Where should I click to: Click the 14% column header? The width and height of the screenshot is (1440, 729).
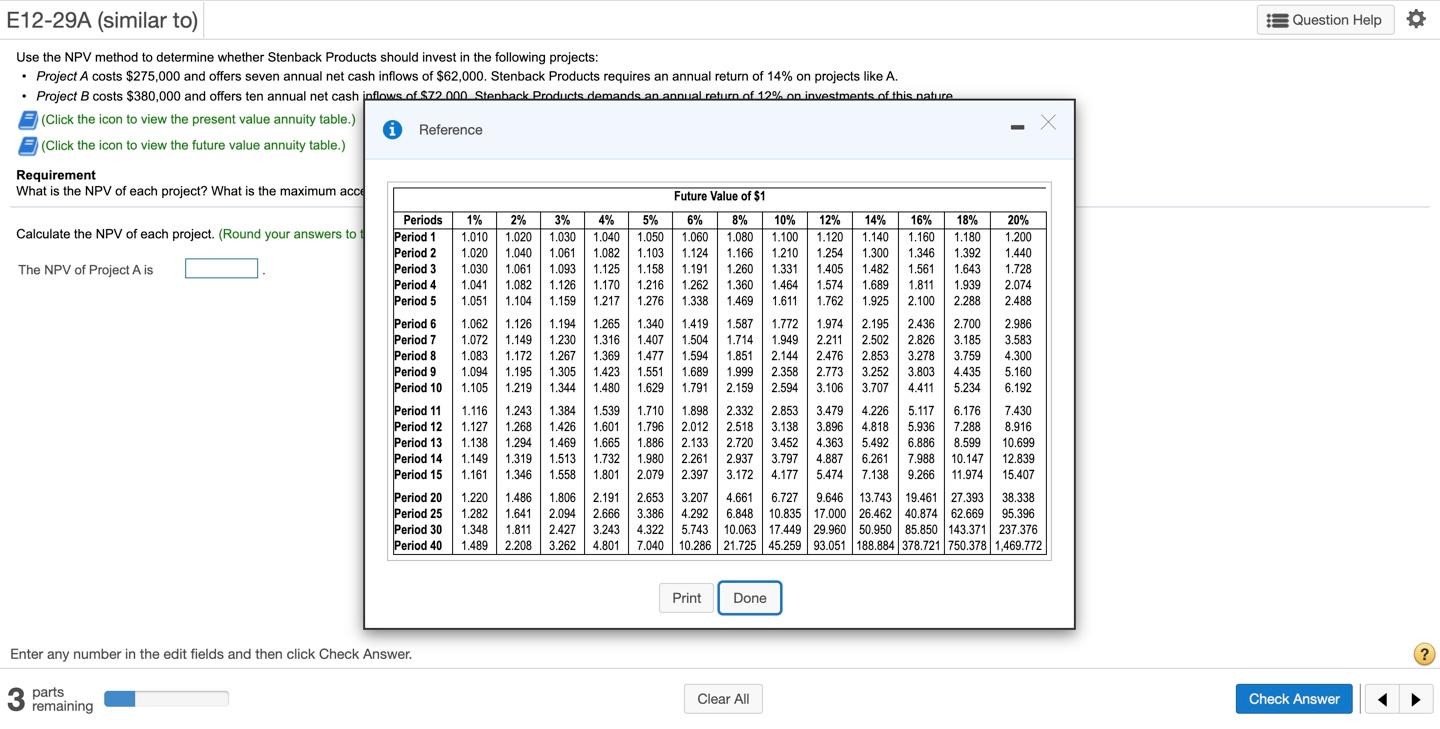point(875,220)
